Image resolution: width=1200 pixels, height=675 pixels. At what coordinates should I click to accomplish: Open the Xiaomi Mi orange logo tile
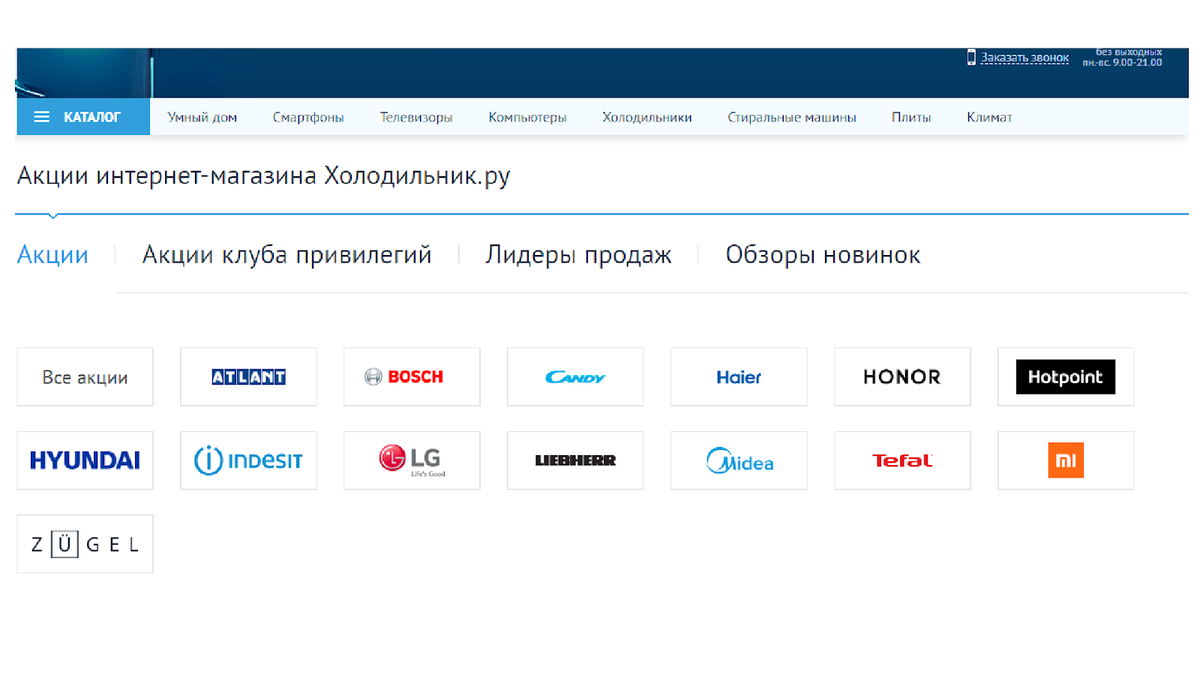(x=1066, y=460)
